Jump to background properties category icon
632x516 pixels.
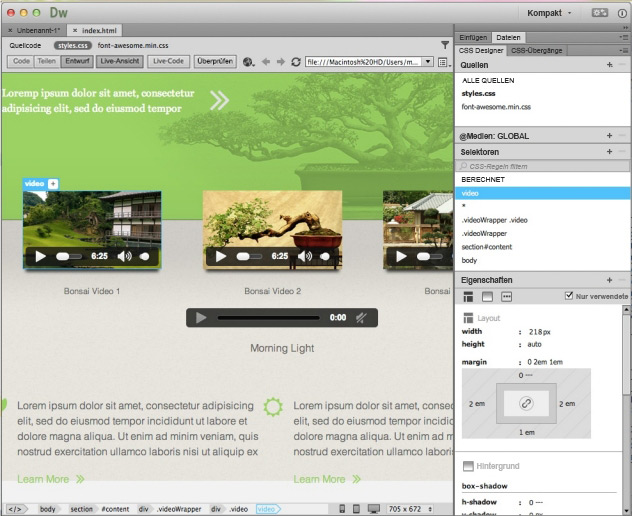(487, 297)
